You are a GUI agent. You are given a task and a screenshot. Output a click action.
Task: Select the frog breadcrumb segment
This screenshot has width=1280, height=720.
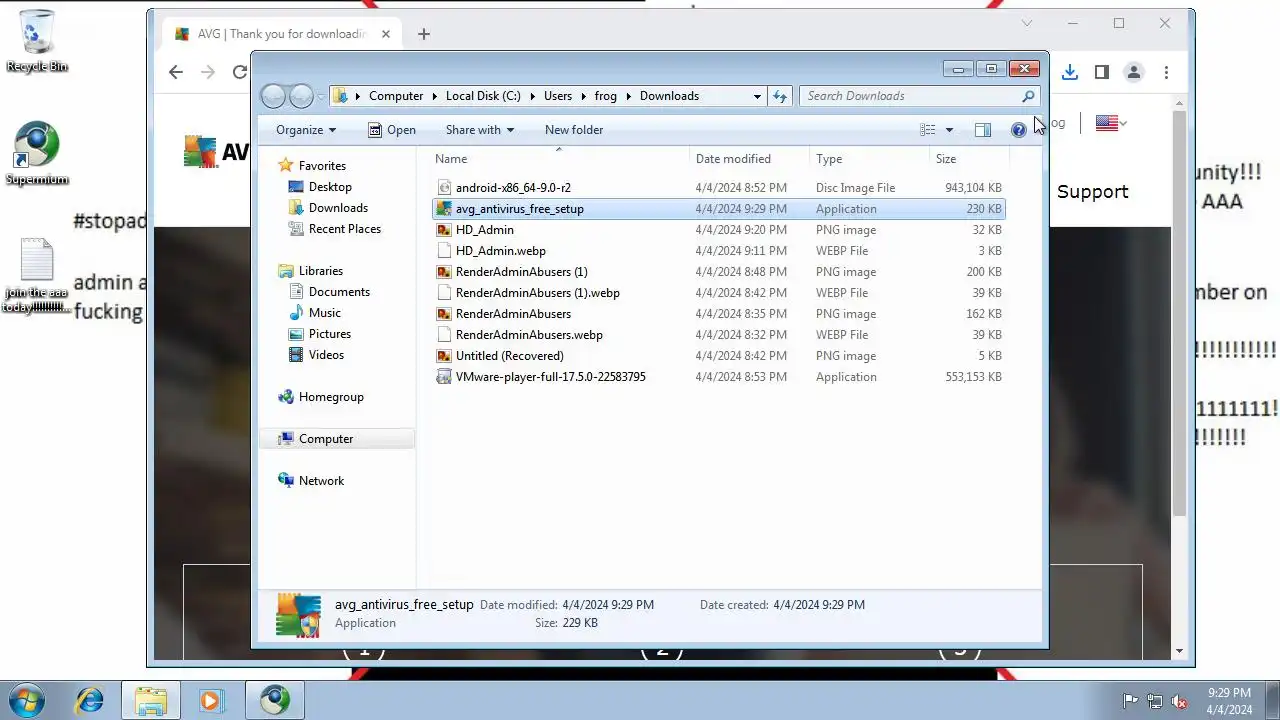tap(605, 96)
